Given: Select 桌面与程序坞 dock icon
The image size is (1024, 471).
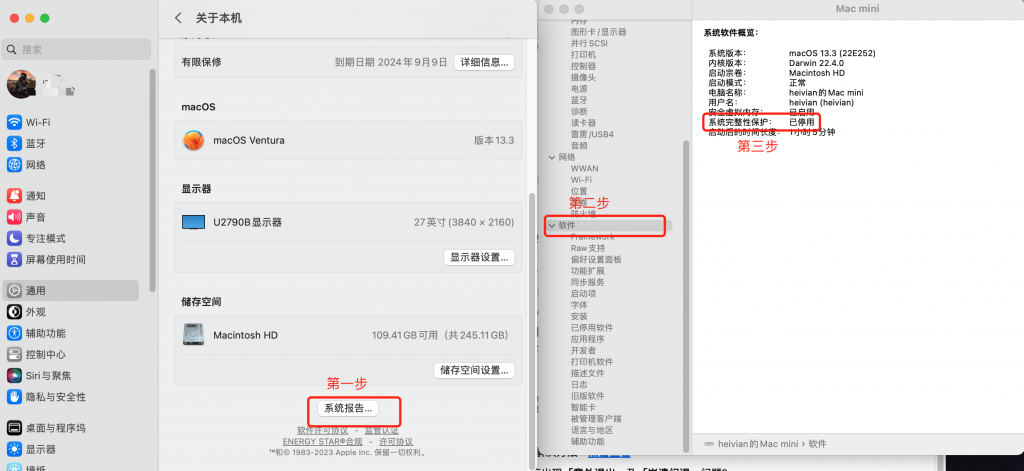Looking at the screenshot, I should pyautogui.click(x=14, y=428).
